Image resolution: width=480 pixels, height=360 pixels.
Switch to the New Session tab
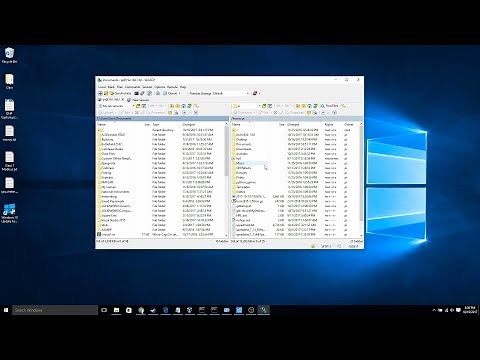(x=138, y=100)
